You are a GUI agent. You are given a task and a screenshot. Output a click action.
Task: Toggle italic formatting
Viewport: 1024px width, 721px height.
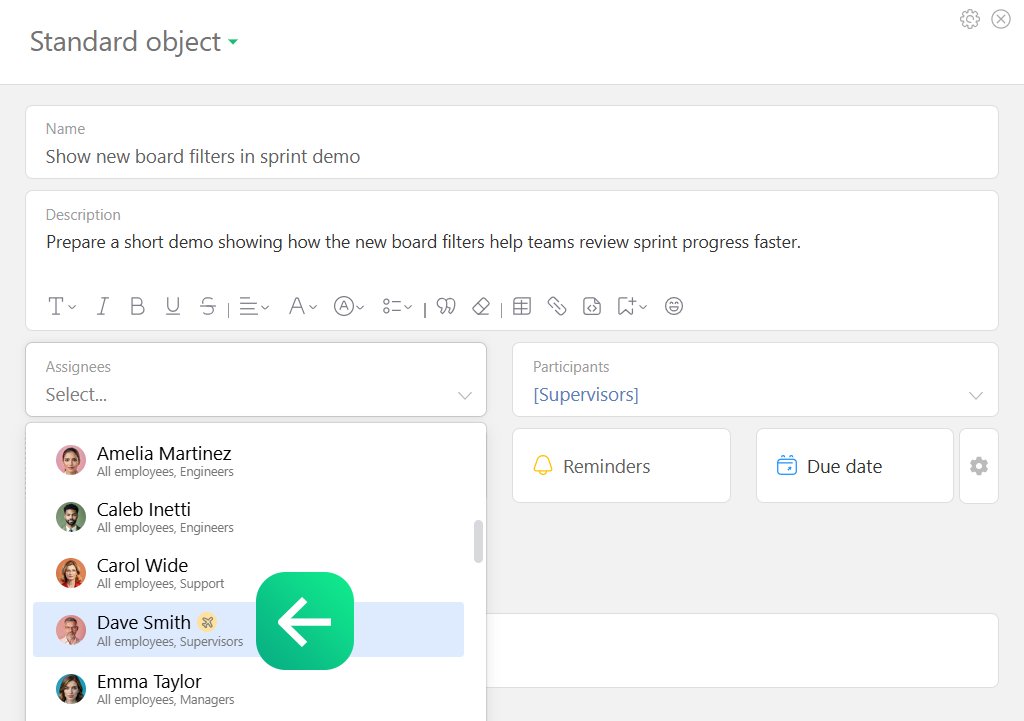[x=103, y=306]
